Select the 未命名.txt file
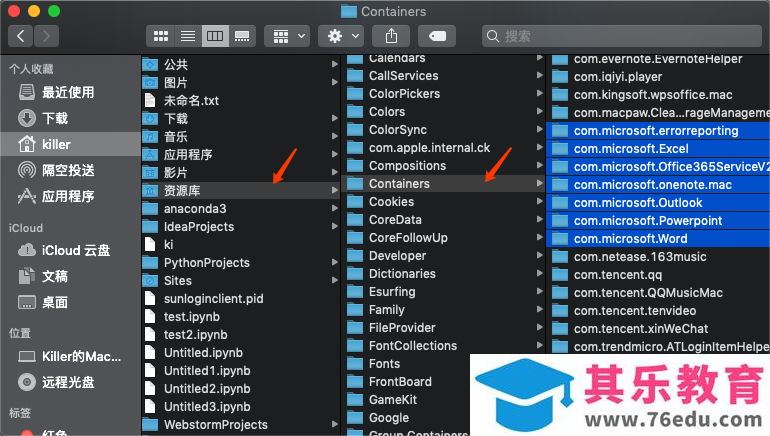 (x=241, y=101)
